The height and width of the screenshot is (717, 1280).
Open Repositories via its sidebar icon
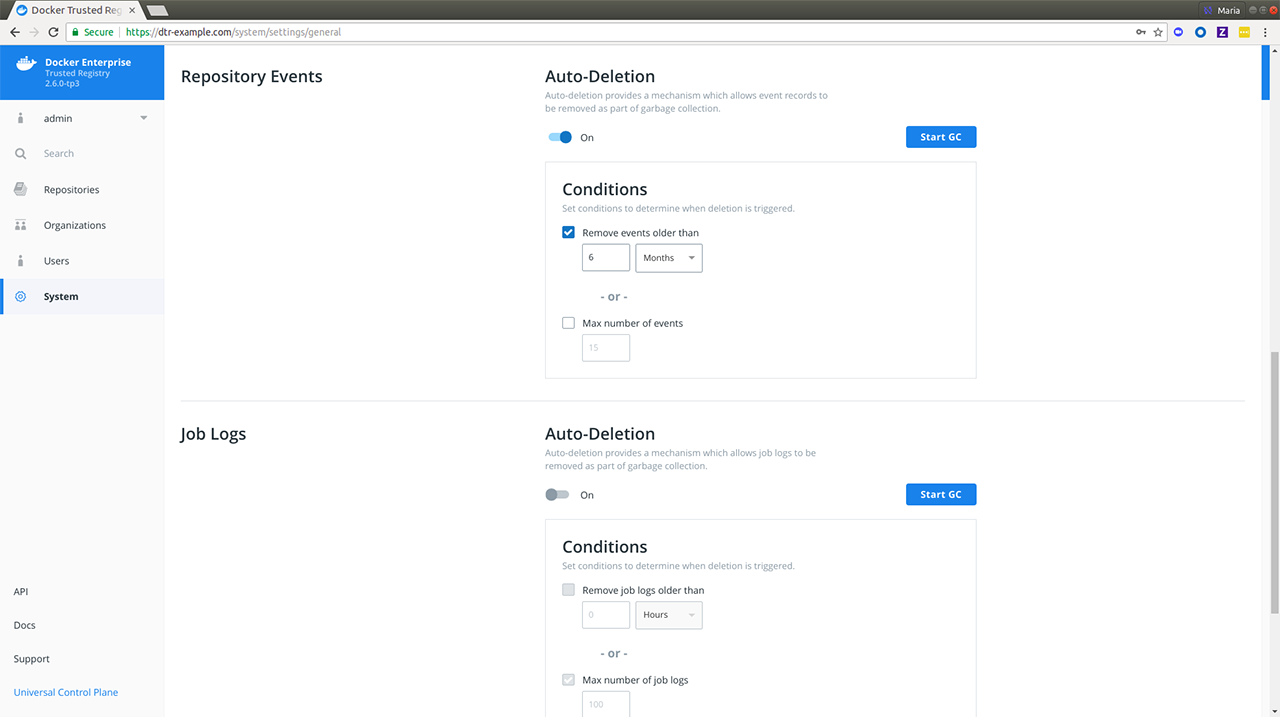[21, 190]
